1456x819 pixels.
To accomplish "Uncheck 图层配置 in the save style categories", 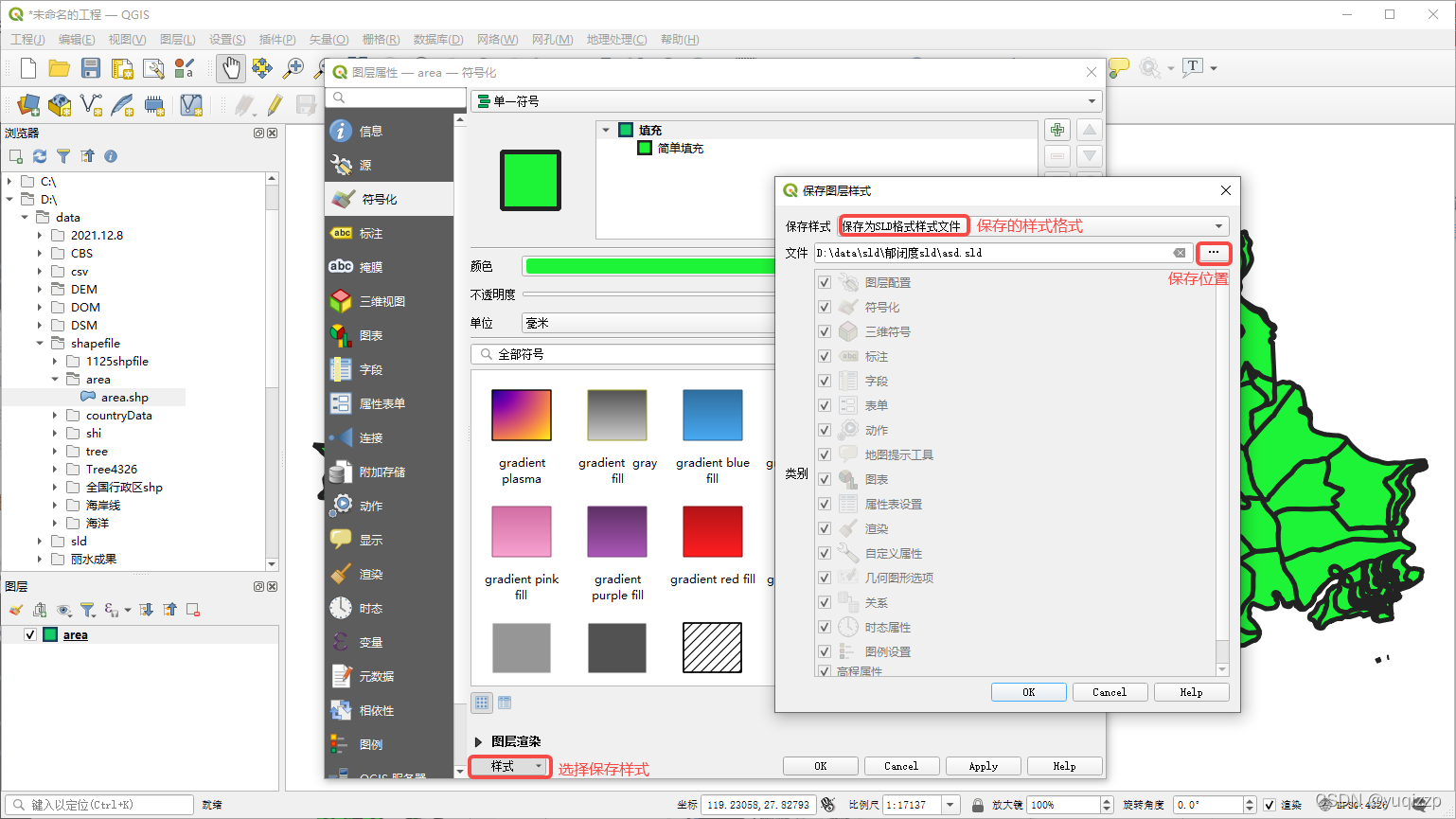I will (x=824, y=281).
